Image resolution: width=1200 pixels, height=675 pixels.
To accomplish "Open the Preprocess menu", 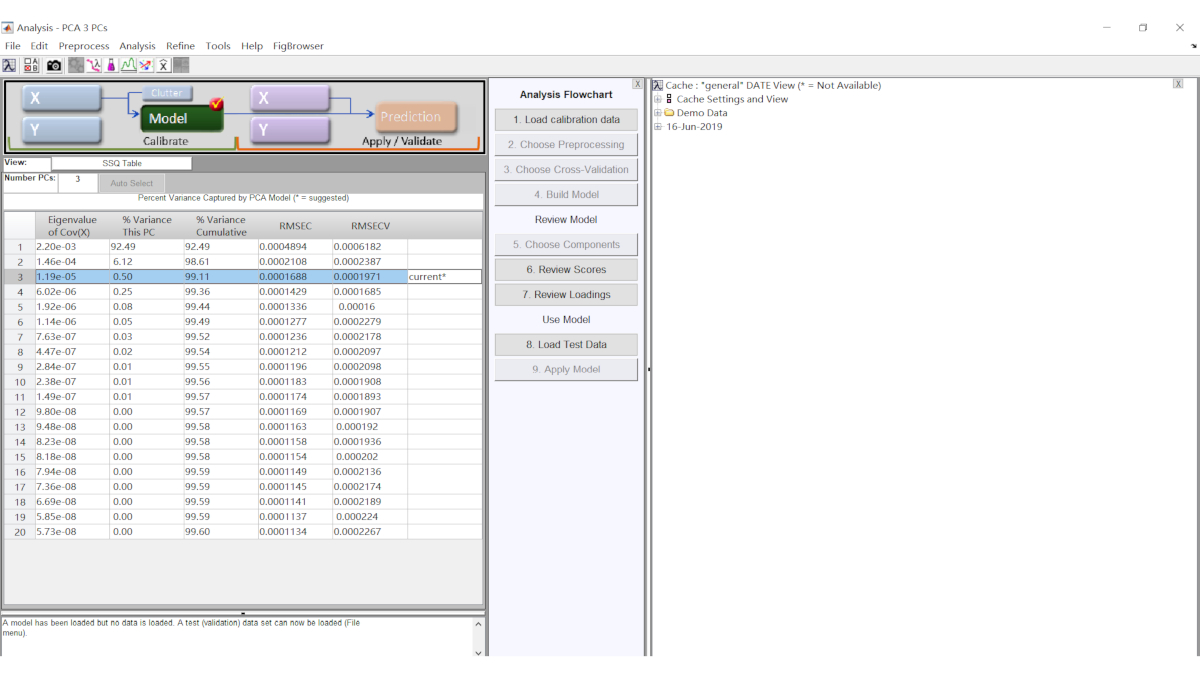I will coord(84,46).
